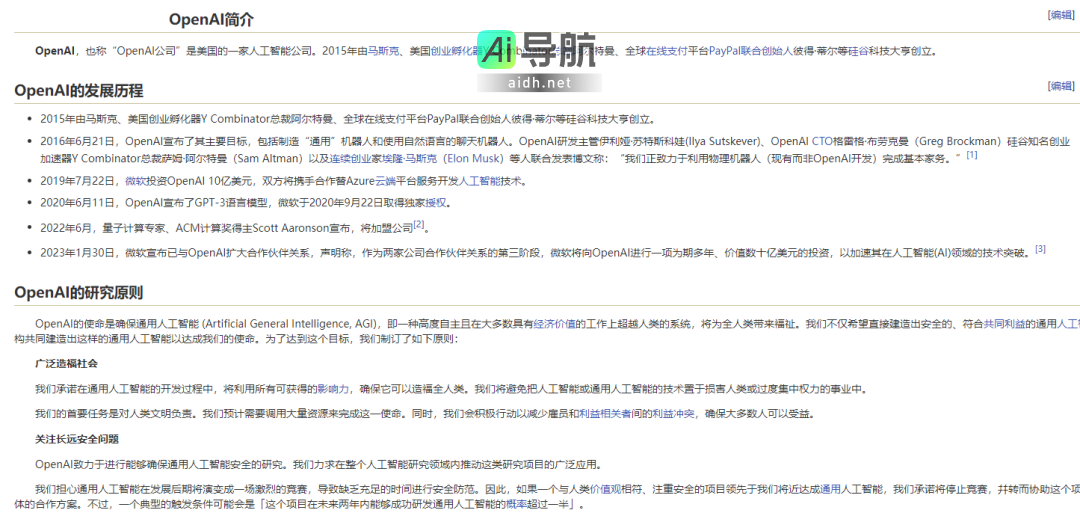Click the OpenAI的研究原则 heading

[x=79, y=293]
